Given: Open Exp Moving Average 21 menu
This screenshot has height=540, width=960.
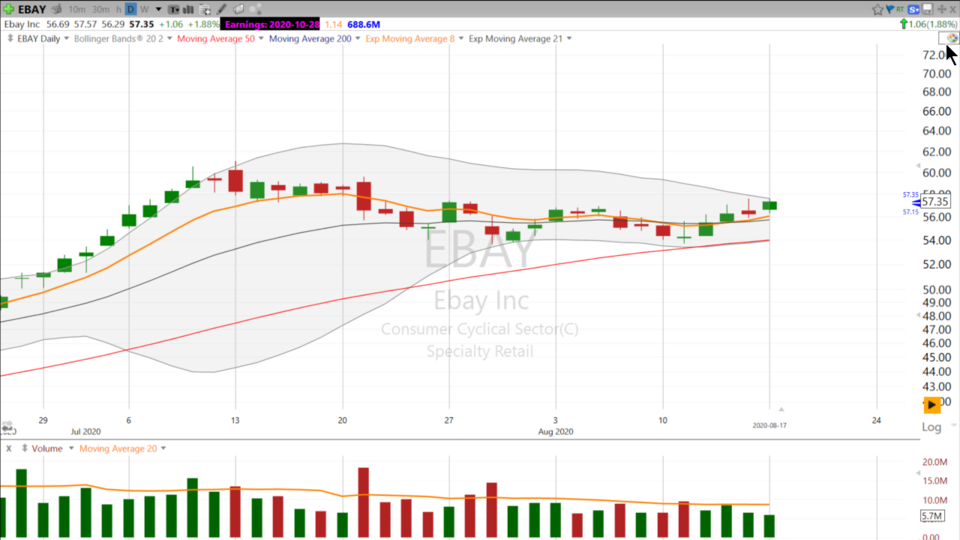Looking at the screenshot, I should (520, 38).
